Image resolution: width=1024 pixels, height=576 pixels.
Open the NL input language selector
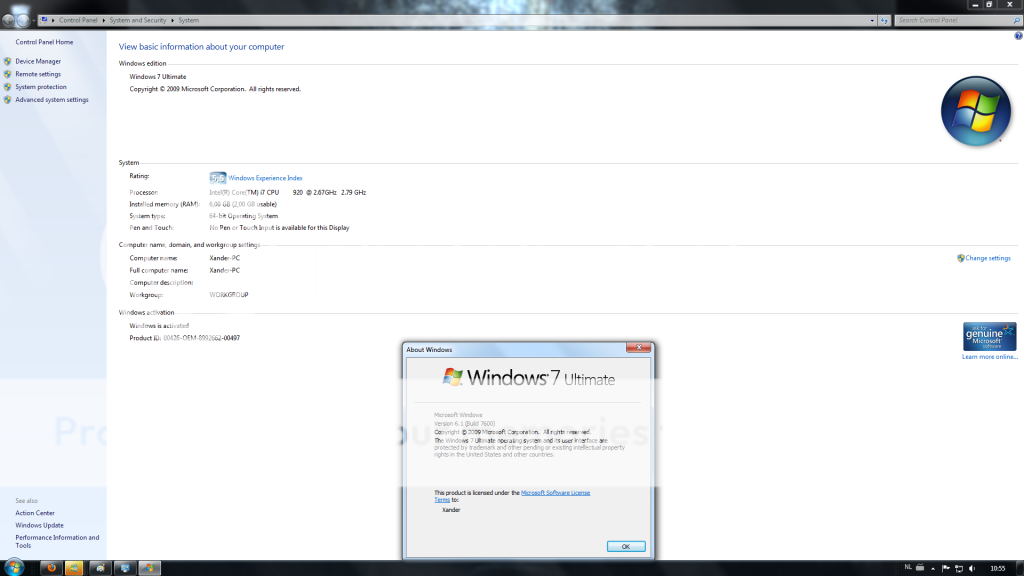click(x=908, y=567)
